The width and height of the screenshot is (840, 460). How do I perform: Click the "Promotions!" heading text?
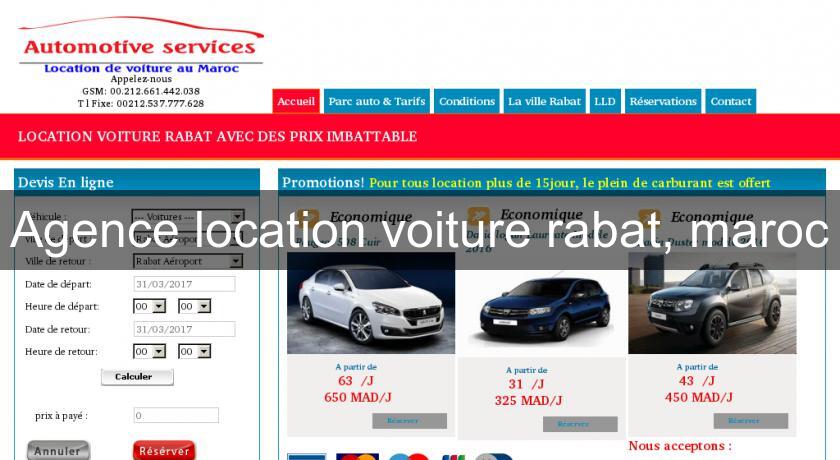coord(323,183)
